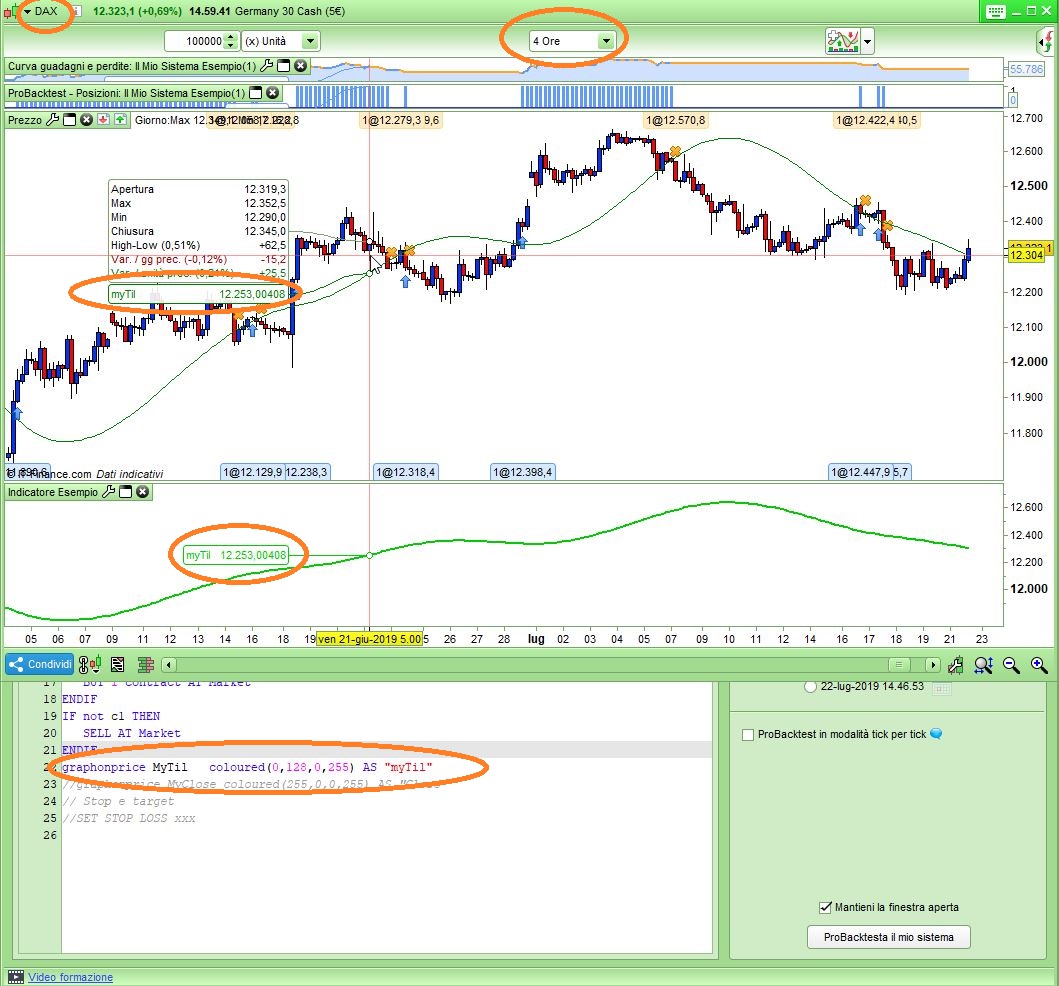Click the myTil 12.253,00408 label in indicator panel
The width and height of the screenshot is (1059, 986).
(236, 555)
